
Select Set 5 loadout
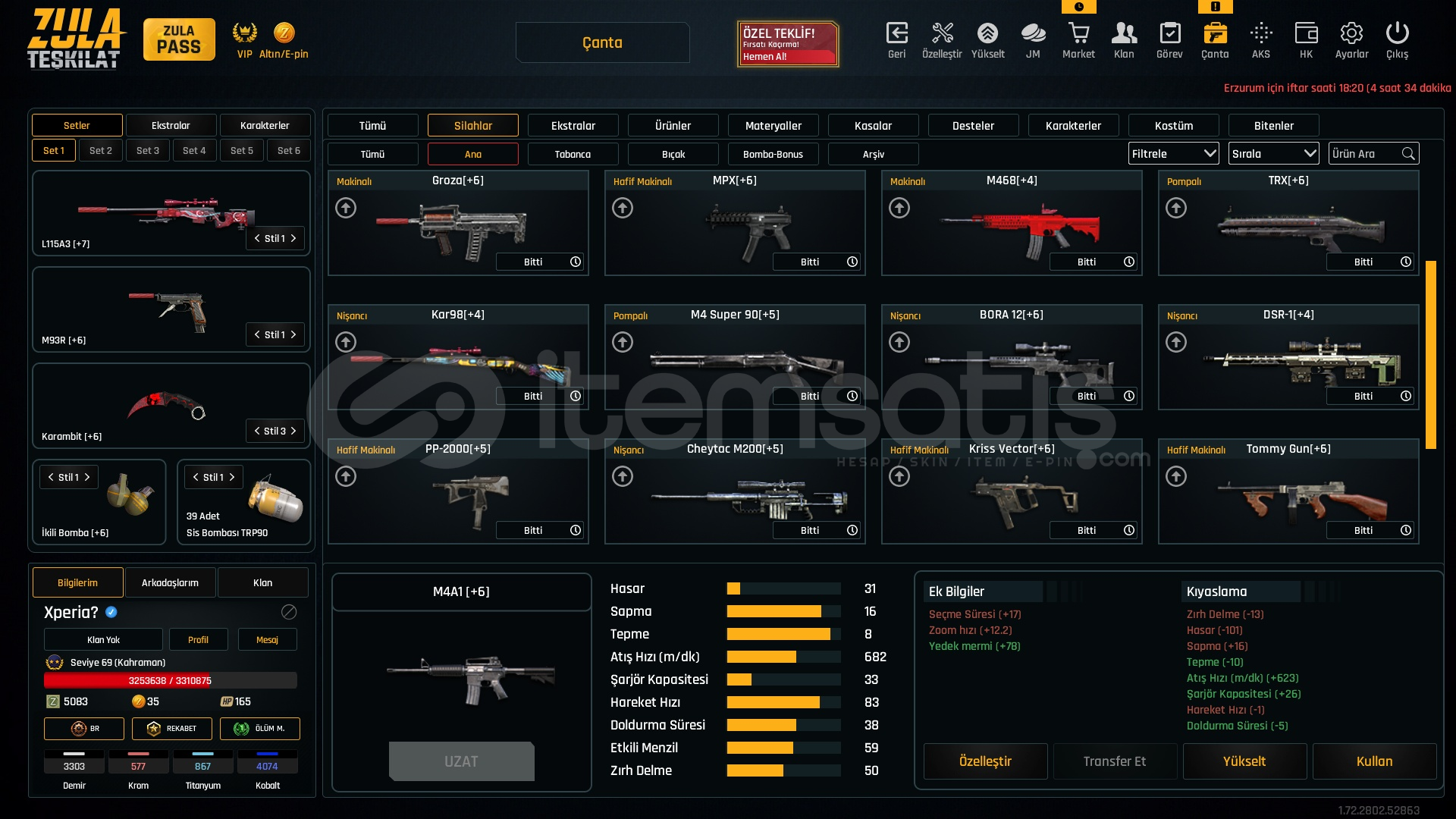(x=242, y=150)
